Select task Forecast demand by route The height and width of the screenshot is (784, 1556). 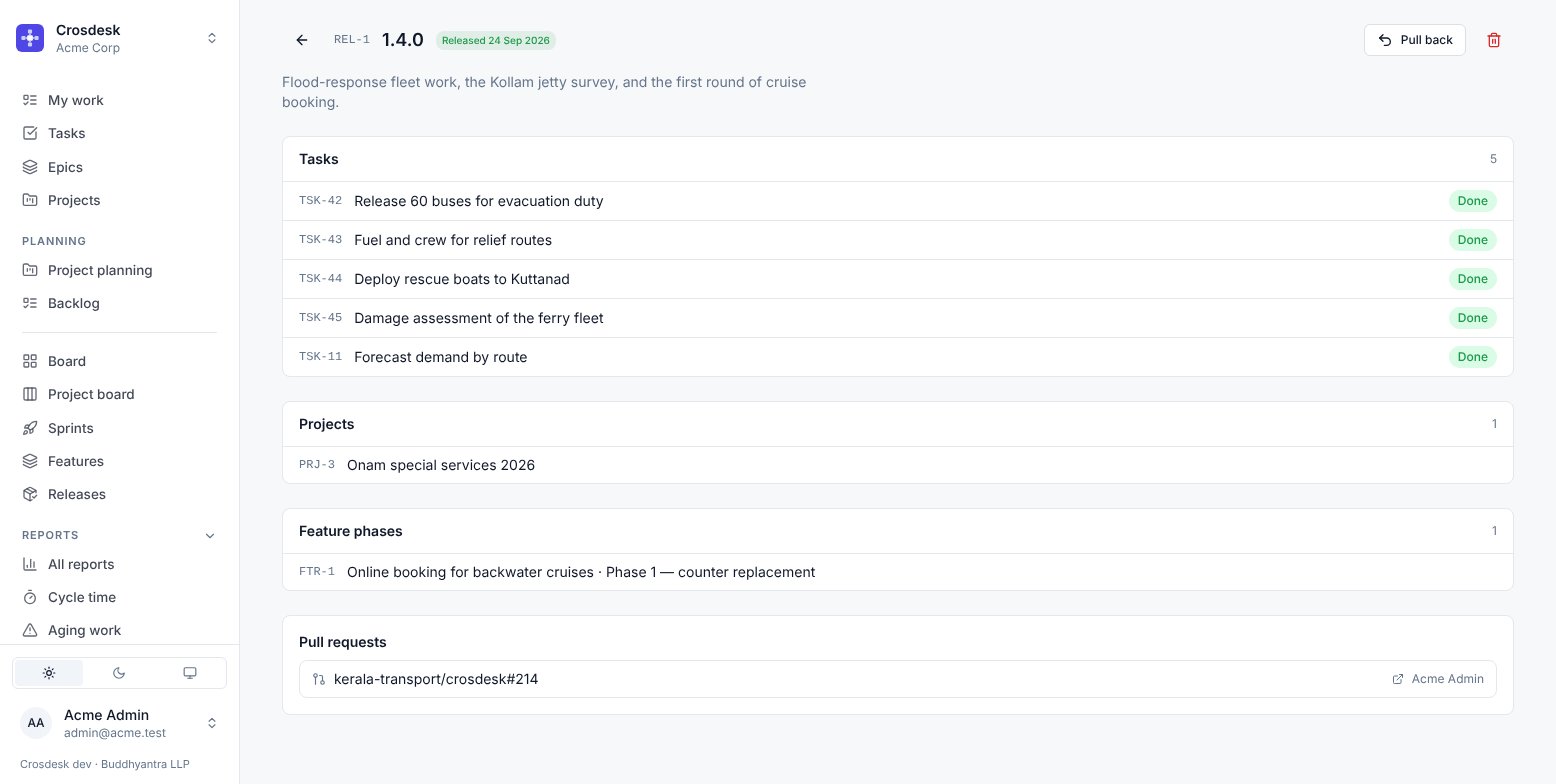898,357
